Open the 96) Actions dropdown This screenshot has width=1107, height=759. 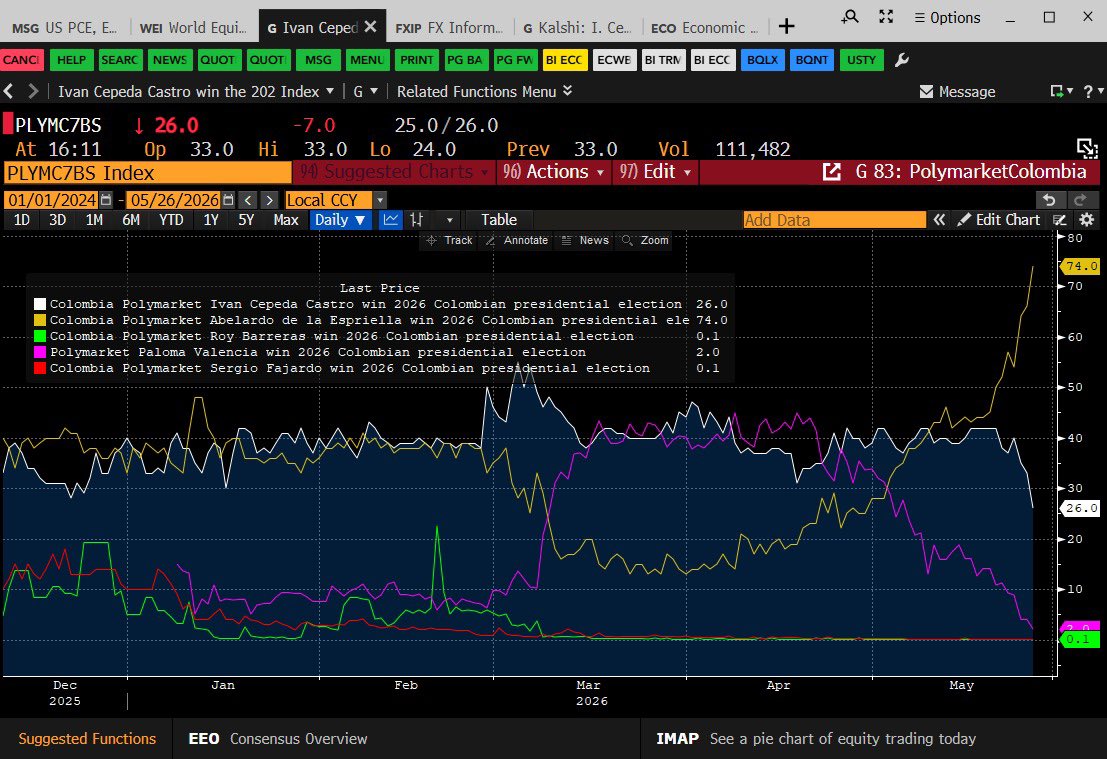554,172
